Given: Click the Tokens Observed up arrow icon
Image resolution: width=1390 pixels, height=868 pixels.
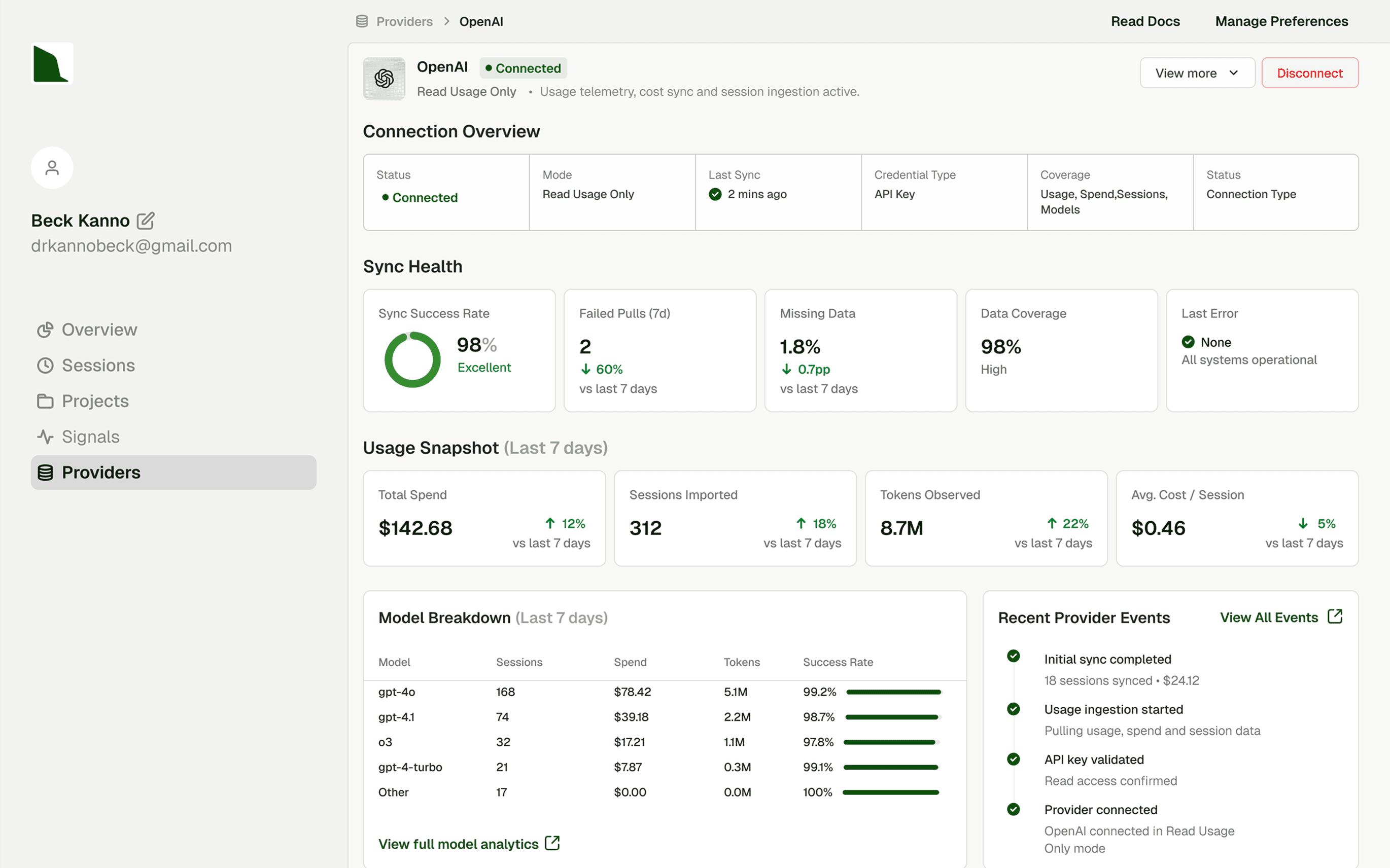Looking at the screenshot, I should 1052,523.
